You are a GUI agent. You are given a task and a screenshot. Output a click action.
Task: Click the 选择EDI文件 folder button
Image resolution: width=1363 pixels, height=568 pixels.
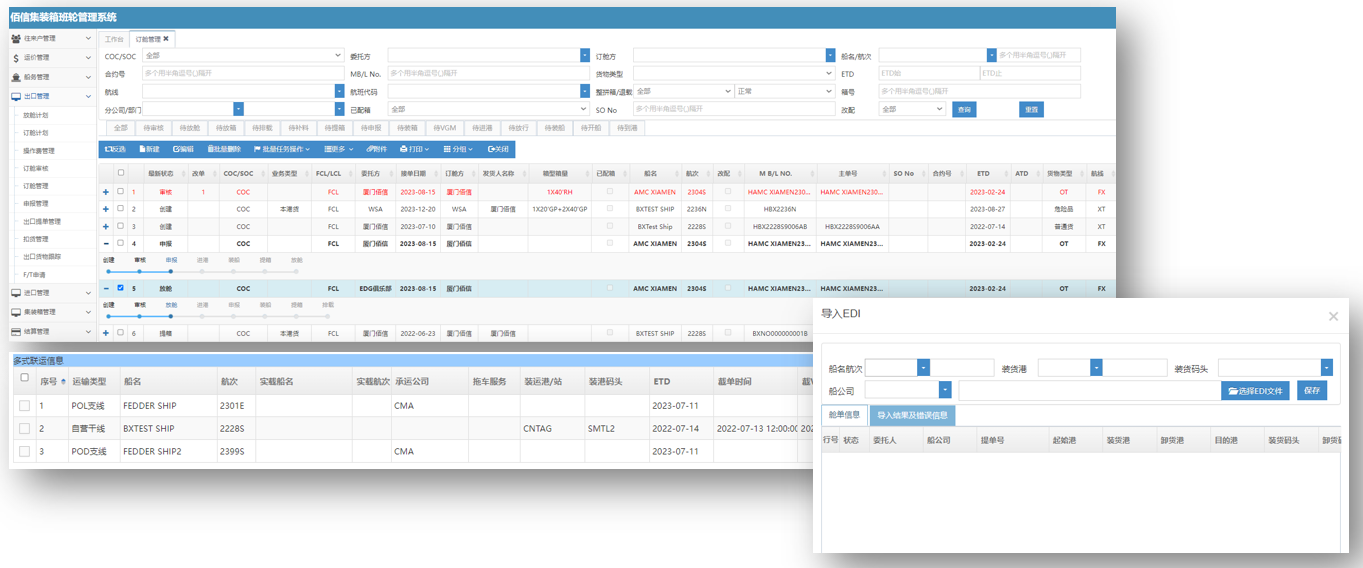(x=1255, y=391)
